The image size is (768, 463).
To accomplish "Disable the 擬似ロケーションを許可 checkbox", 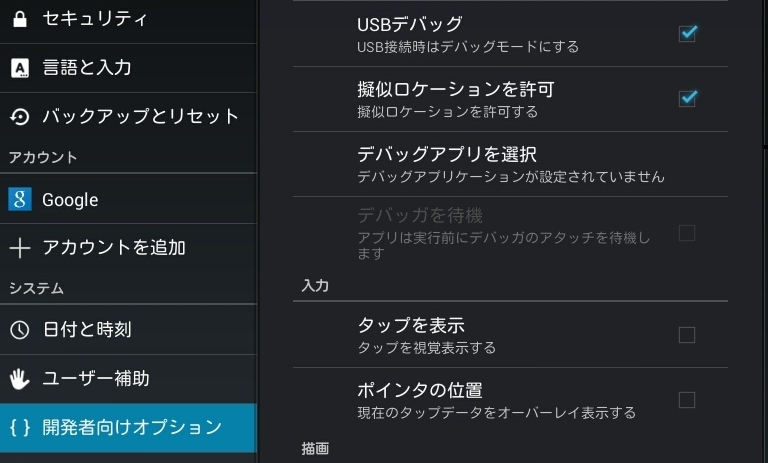I will (x=687, y=98).
